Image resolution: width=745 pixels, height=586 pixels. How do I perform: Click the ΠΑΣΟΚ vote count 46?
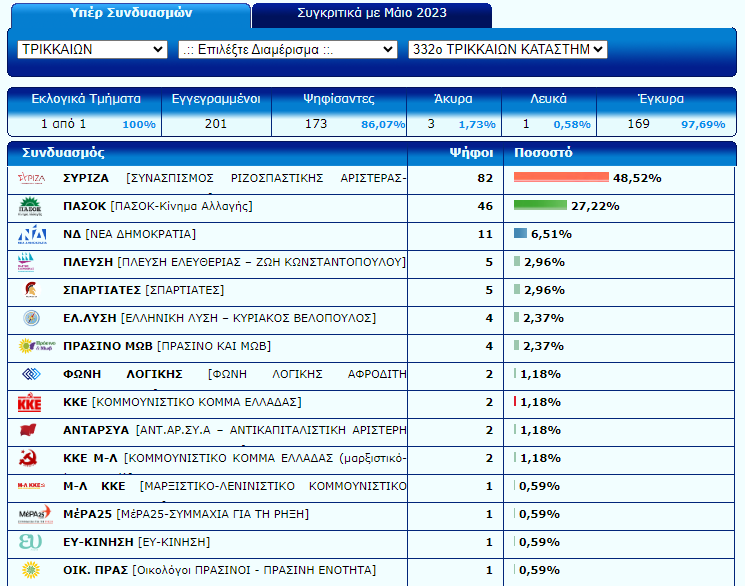(x=485, y=206)
